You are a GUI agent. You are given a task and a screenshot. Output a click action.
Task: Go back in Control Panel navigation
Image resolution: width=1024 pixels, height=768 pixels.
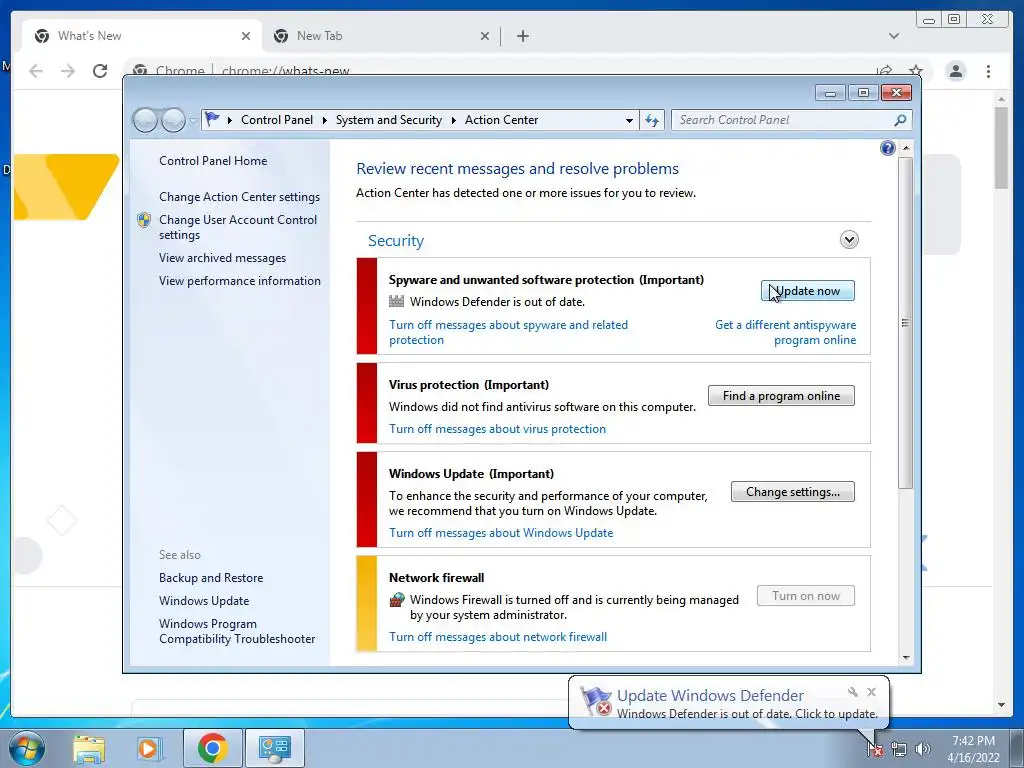[145, 120]
